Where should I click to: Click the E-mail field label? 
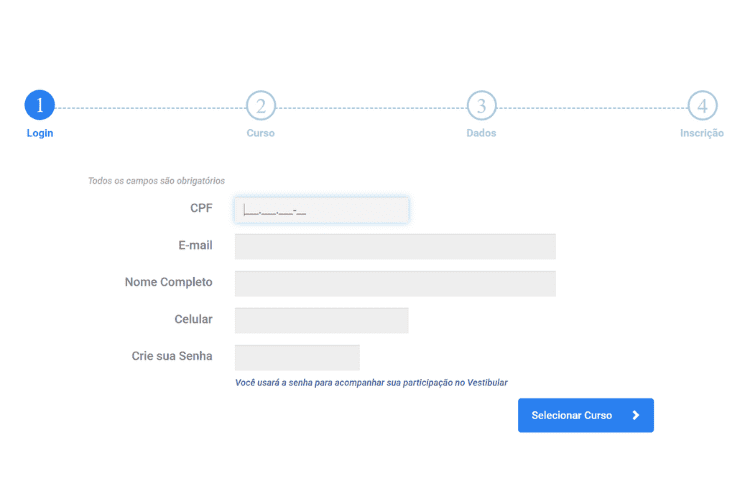coord(195,245)
